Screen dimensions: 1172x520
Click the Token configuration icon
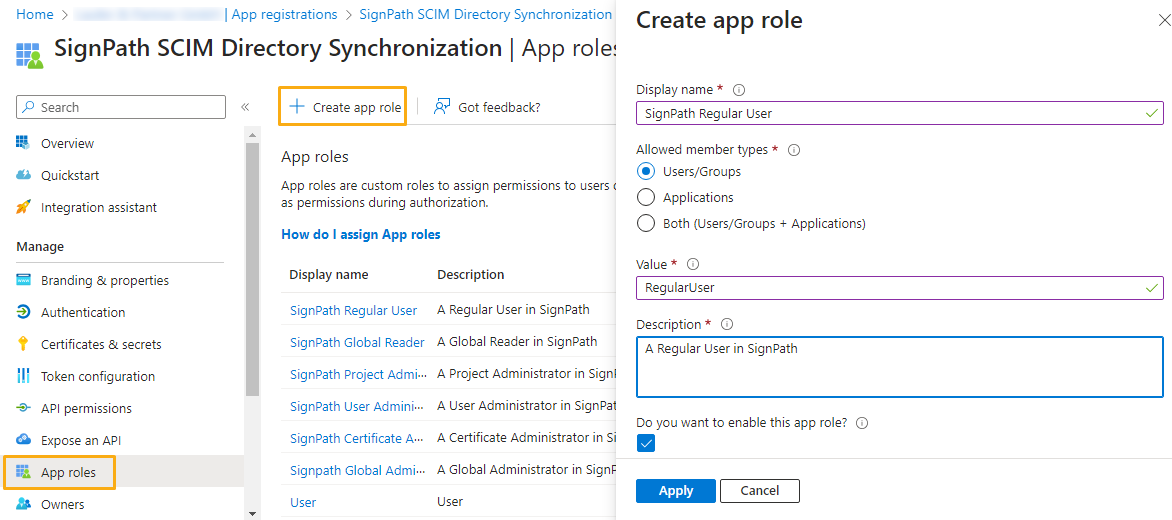[23, 377]
